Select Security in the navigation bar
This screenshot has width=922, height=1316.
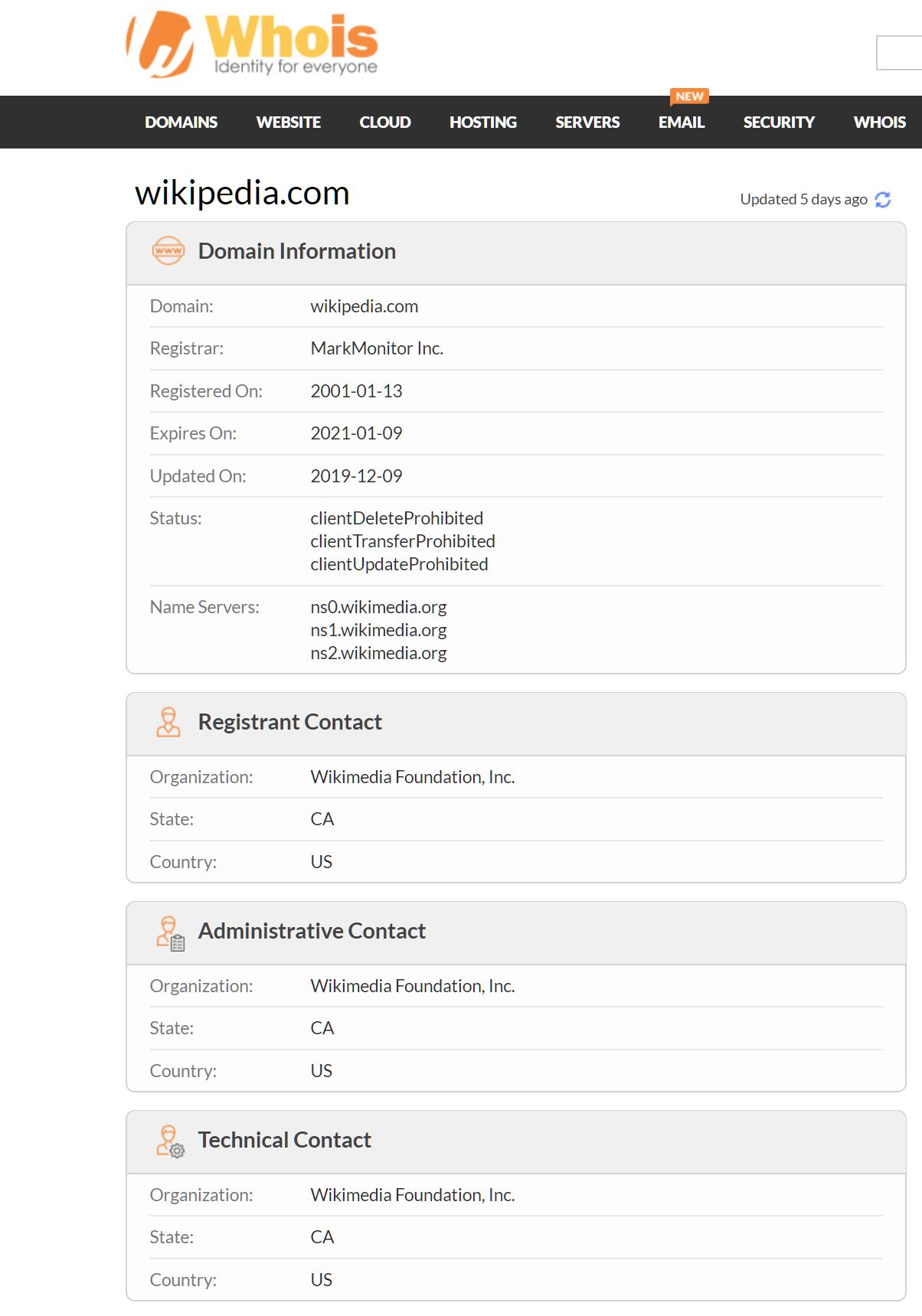(x=779, y=122)
